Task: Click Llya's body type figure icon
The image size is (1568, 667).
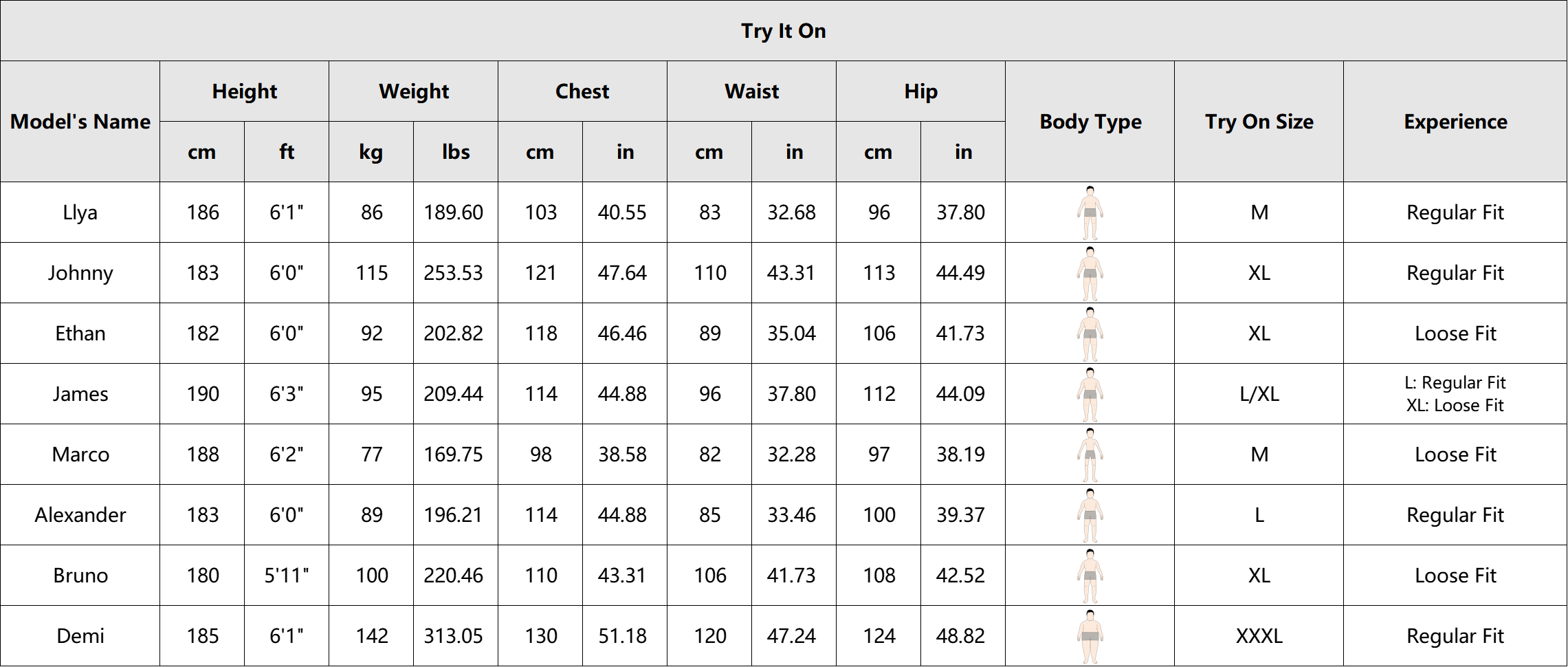Action: pos(1090,212)
